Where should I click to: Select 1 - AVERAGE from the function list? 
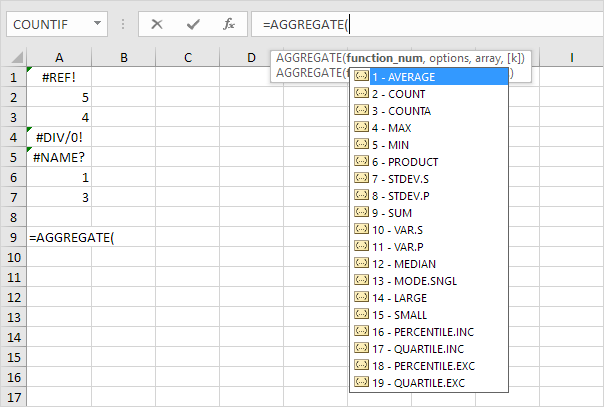click(x=429, y=77)
